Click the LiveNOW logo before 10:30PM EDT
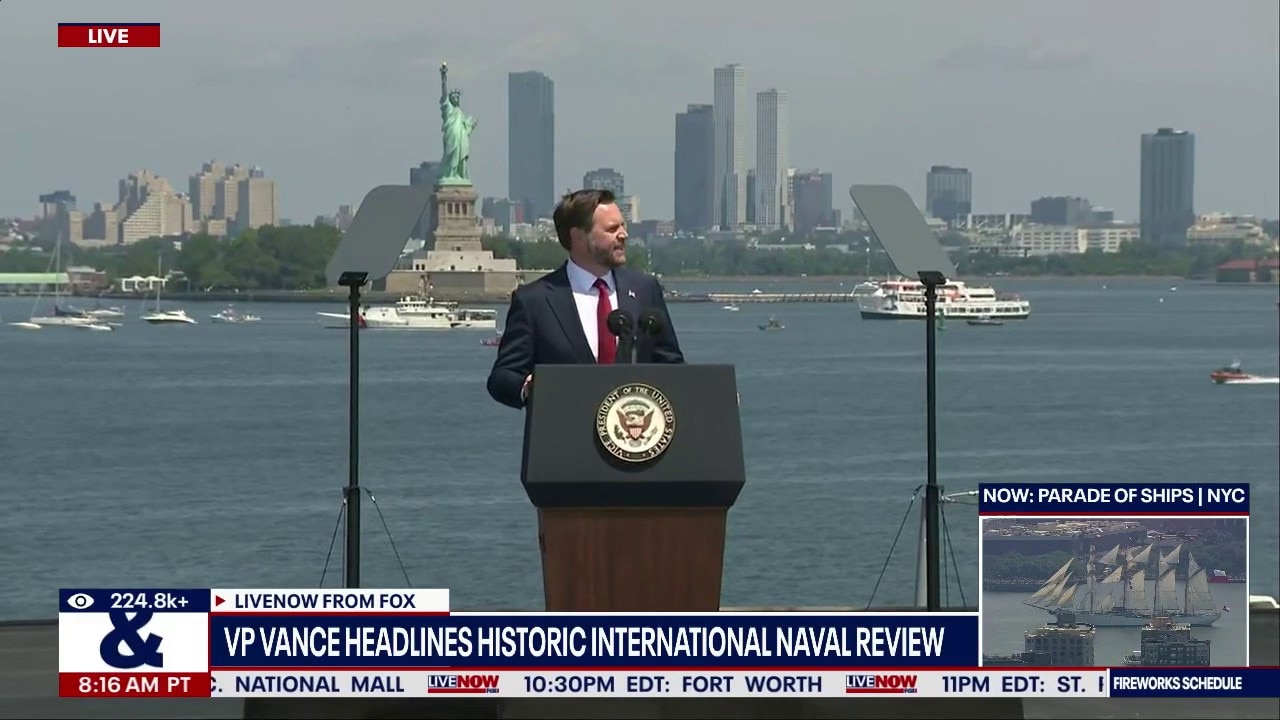Viewport: 1280px width, 720px height. click(463, 684)
